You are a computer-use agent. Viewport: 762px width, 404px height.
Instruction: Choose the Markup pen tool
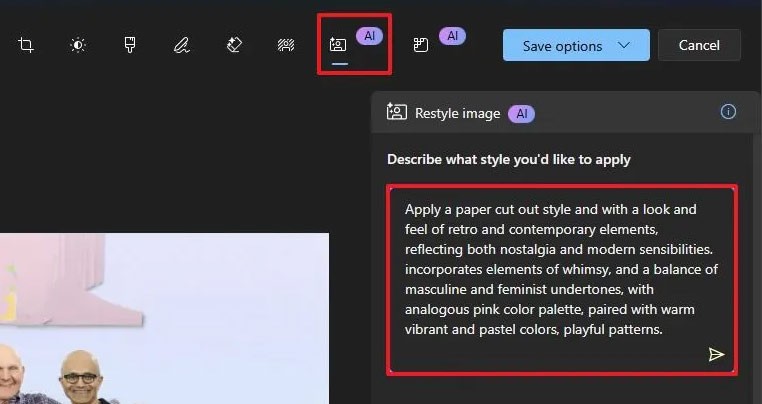(x=182, y=45)
